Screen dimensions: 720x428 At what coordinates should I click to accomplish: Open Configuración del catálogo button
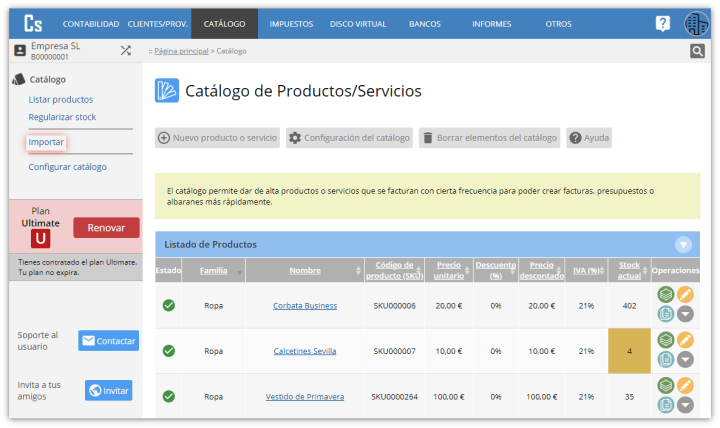click(349, 138)
